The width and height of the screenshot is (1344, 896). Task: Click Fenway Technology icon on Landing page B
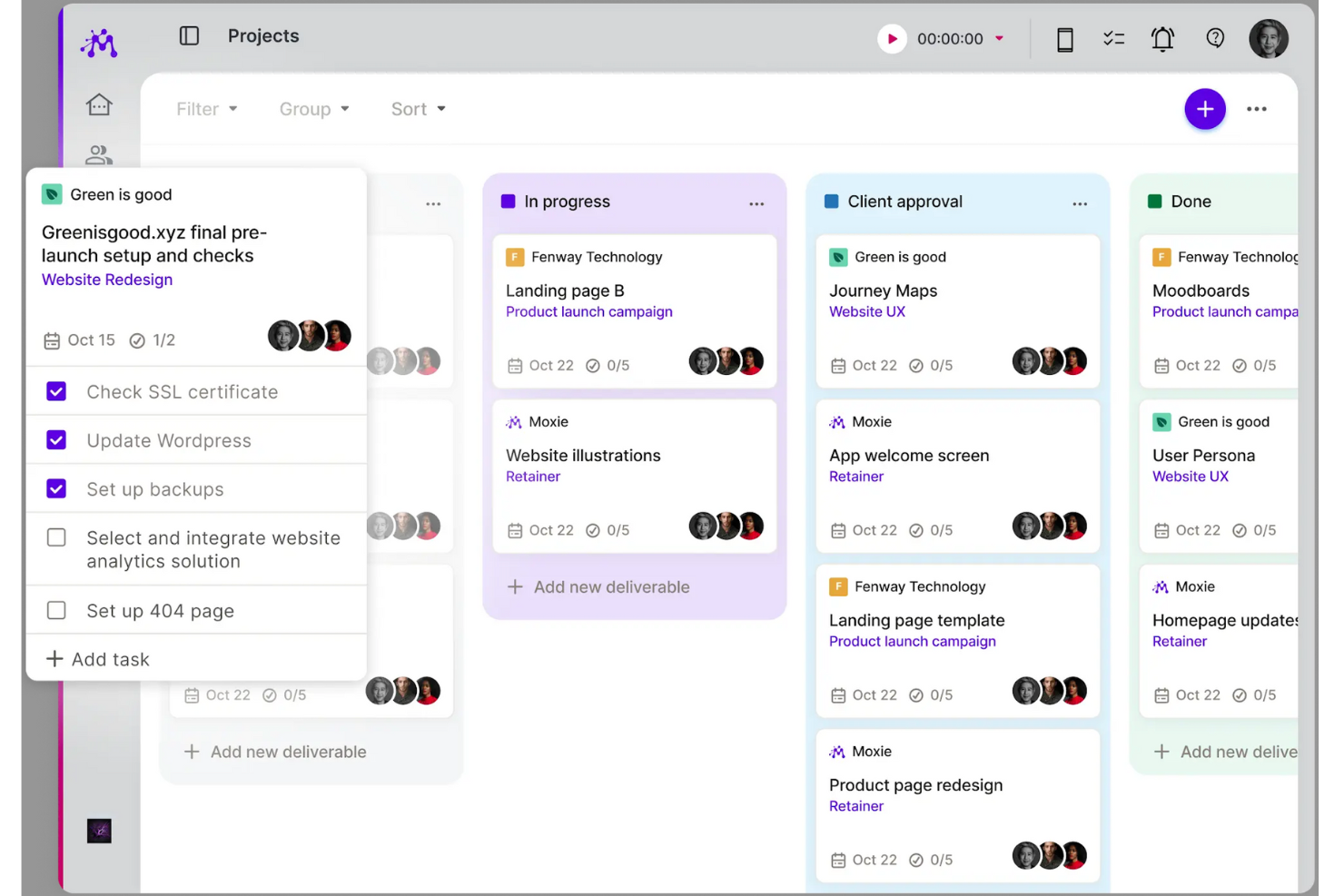515,257
